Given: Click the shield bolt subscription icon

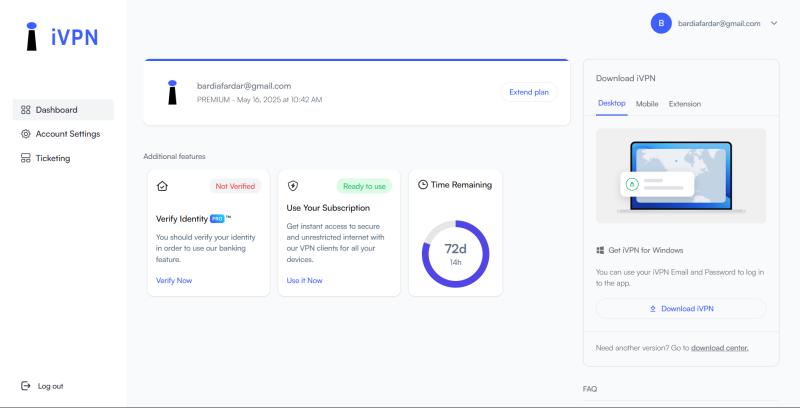Looking at the screenshot, I should pyautogui.click(x=293, y=186).
